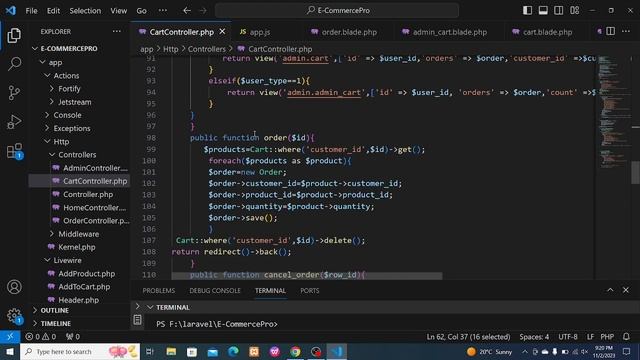Open the File menu
This screenshot has width=640, height=360.
click(x=31, y=11)
